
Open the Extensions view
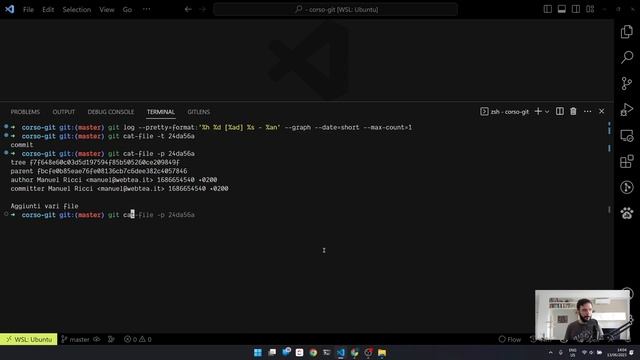[x=627, y=162]
